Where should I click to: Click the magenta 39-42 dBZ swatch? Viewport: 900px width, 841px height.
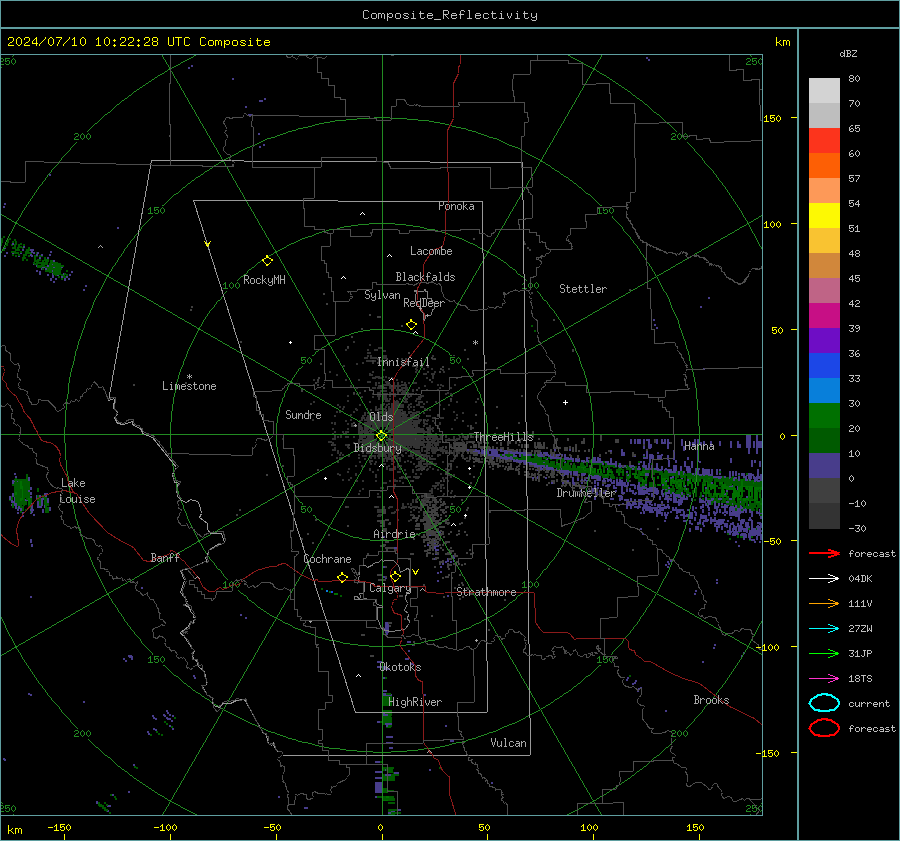click(x=824, y=316)
